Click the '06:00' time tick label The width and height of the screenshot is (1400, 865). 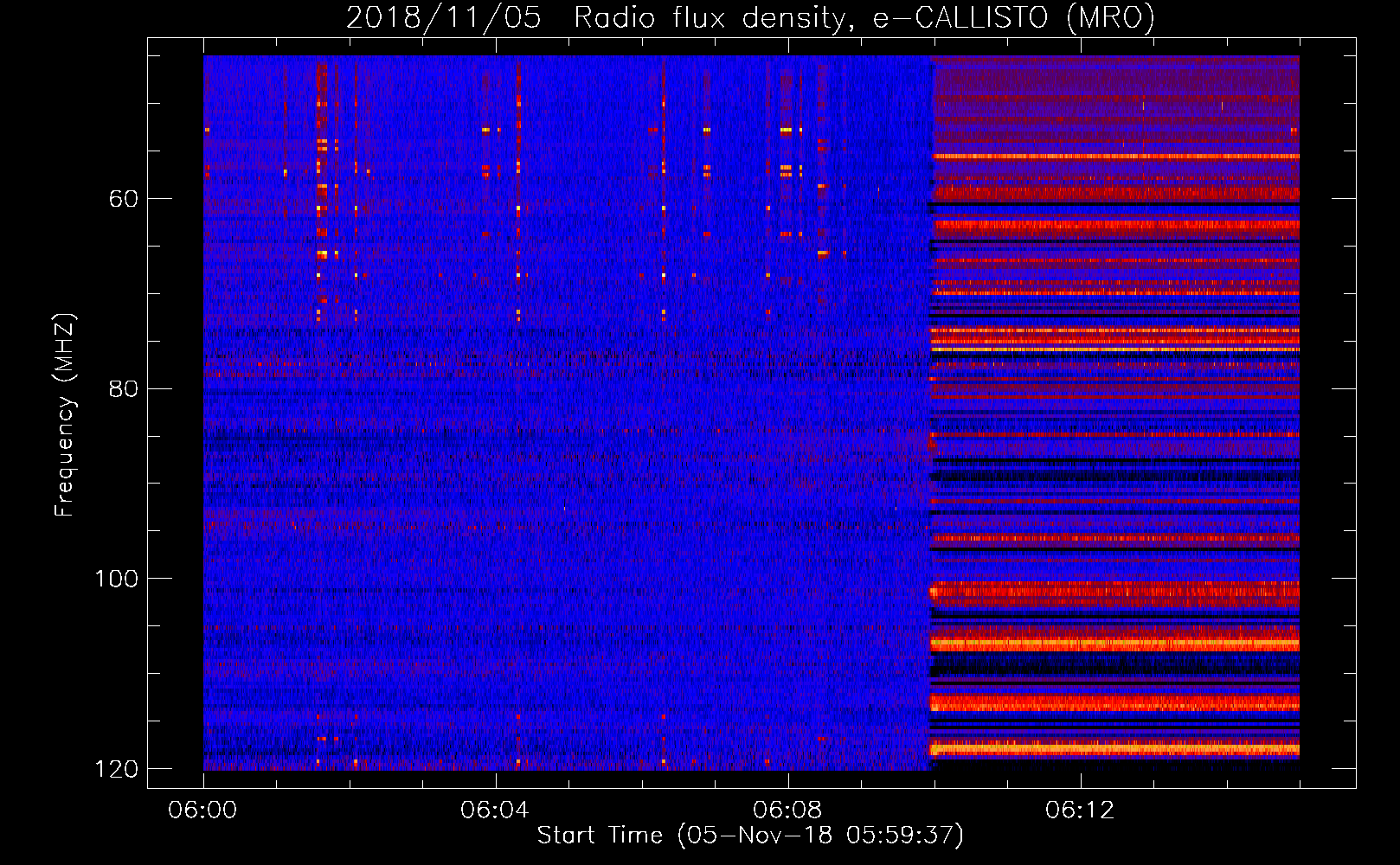point(202,811)
